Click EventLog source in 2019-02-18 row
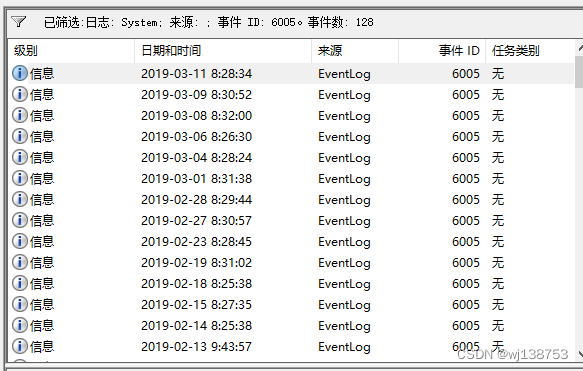Image resolution: width=583 pixels, height=371 pixels. click(344, 284)
